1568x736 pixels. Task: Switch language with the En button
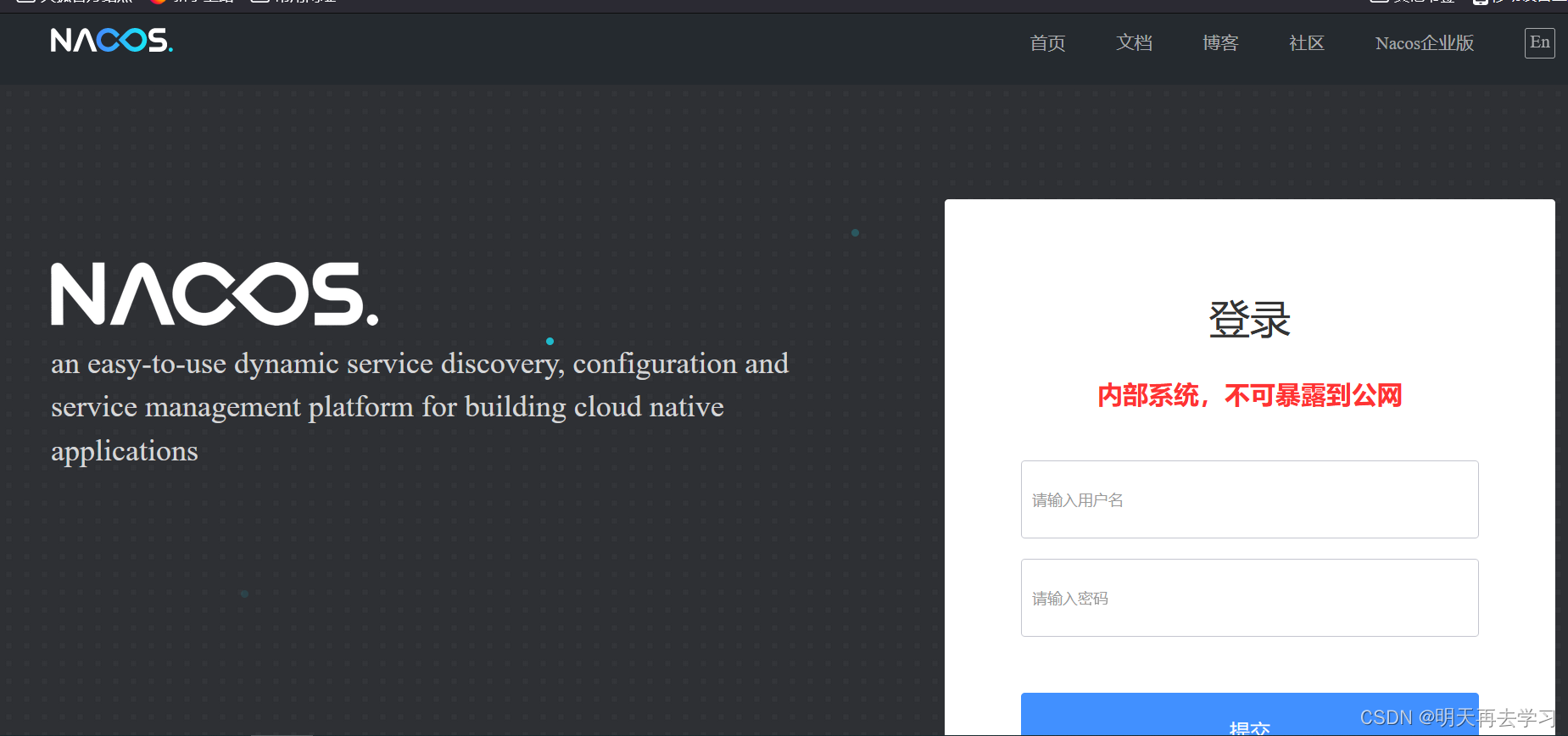(1540, 43)
